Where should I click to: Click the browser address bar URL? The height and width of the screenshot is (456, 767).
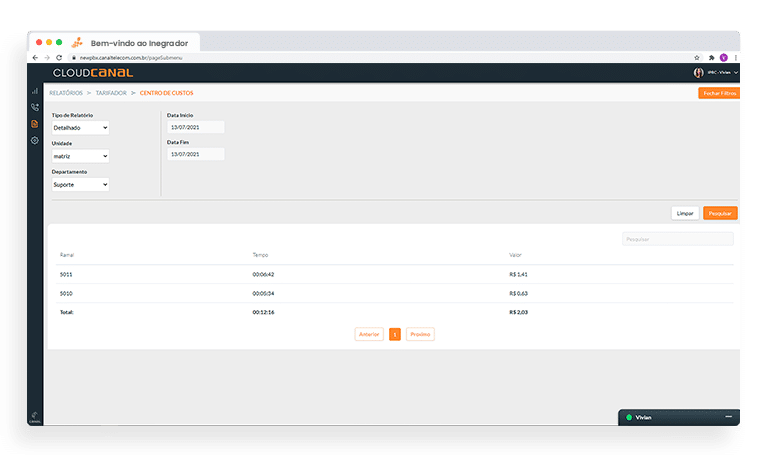point(131,58)
